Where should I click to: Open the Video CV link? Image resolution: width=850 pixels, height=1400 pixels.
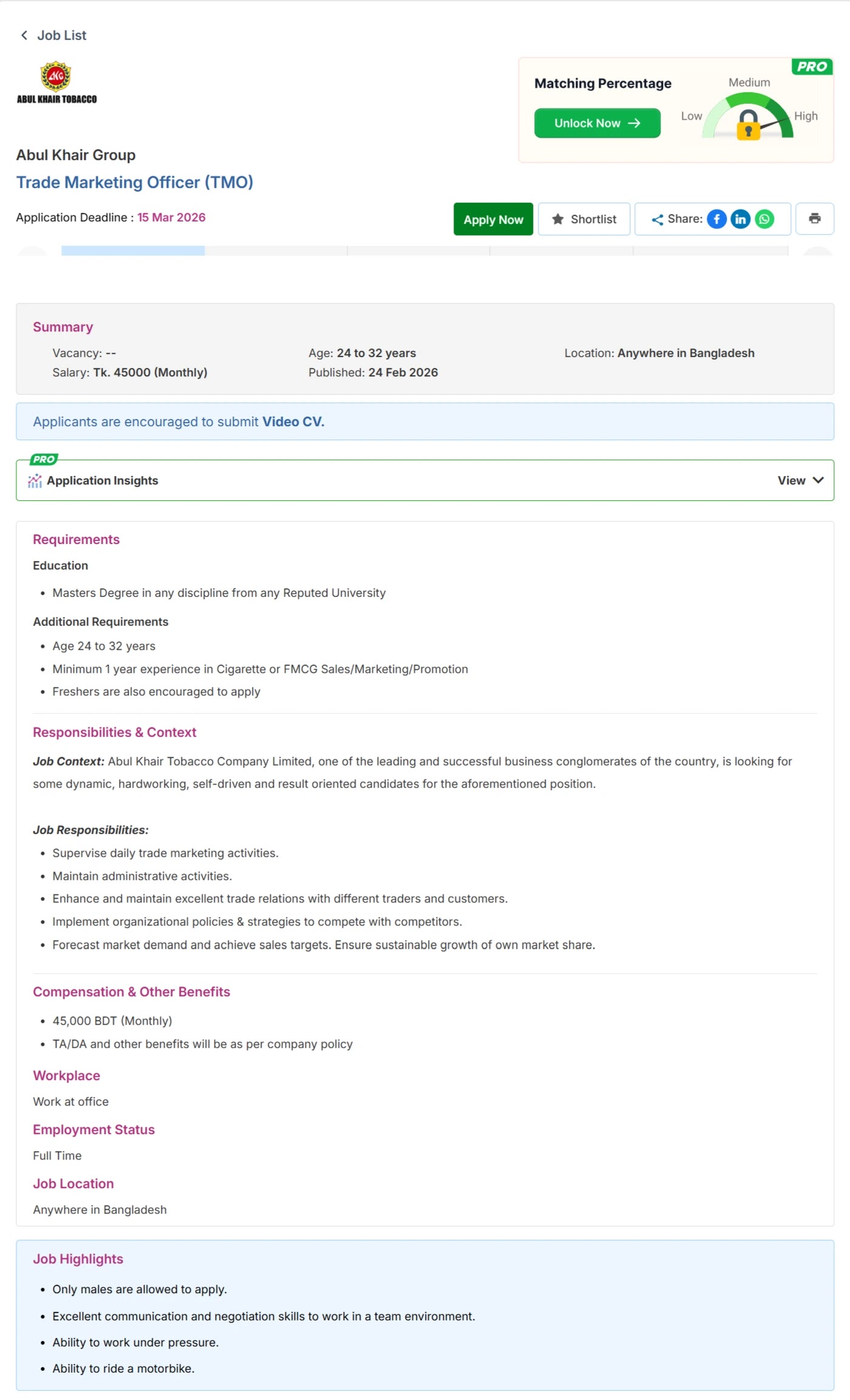pyautogui.click(x=293, y=422)
